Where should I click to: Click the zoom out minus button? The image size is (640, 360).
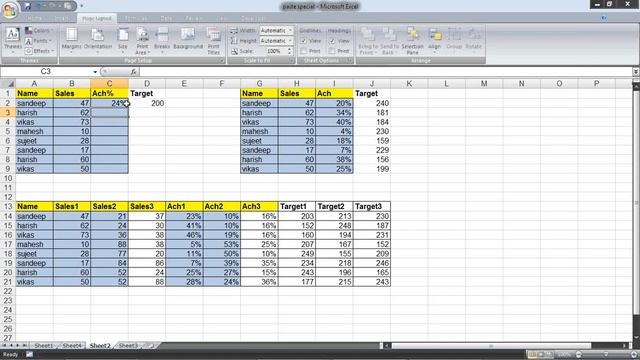(x=579, y=355)
